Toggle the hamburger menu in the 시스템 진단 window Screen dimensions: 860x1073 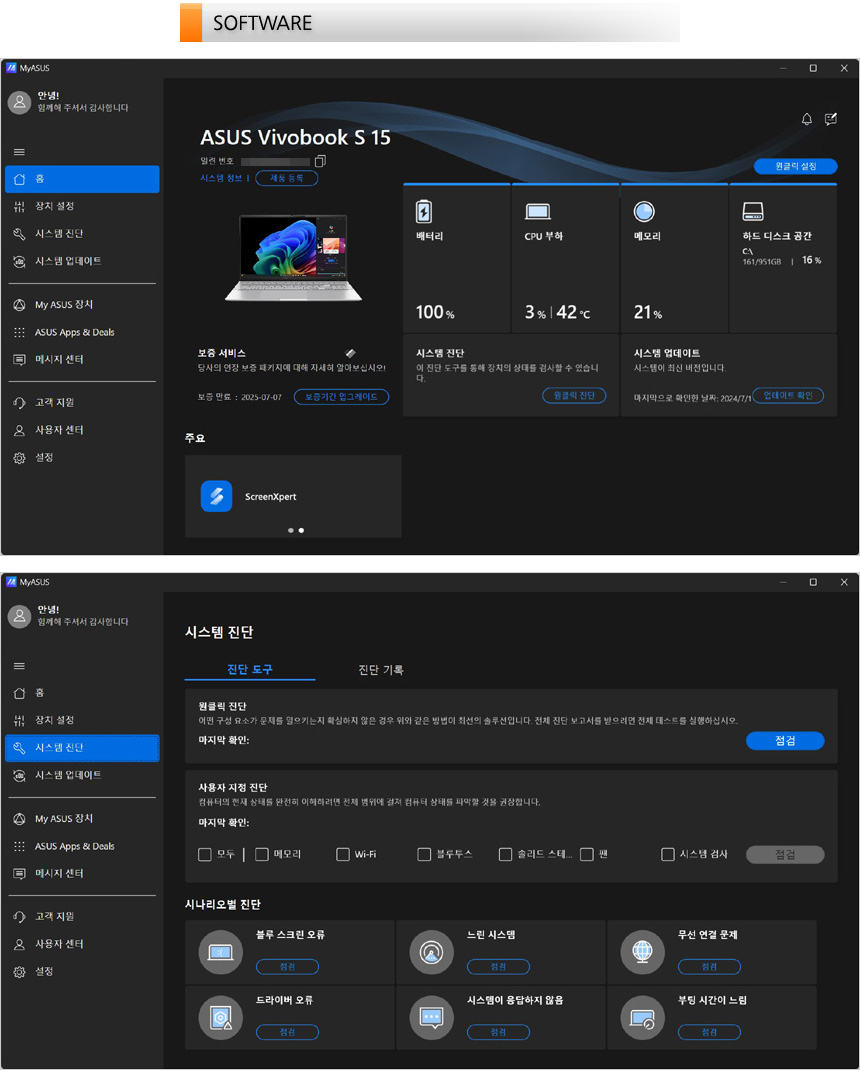pos(19,666)
